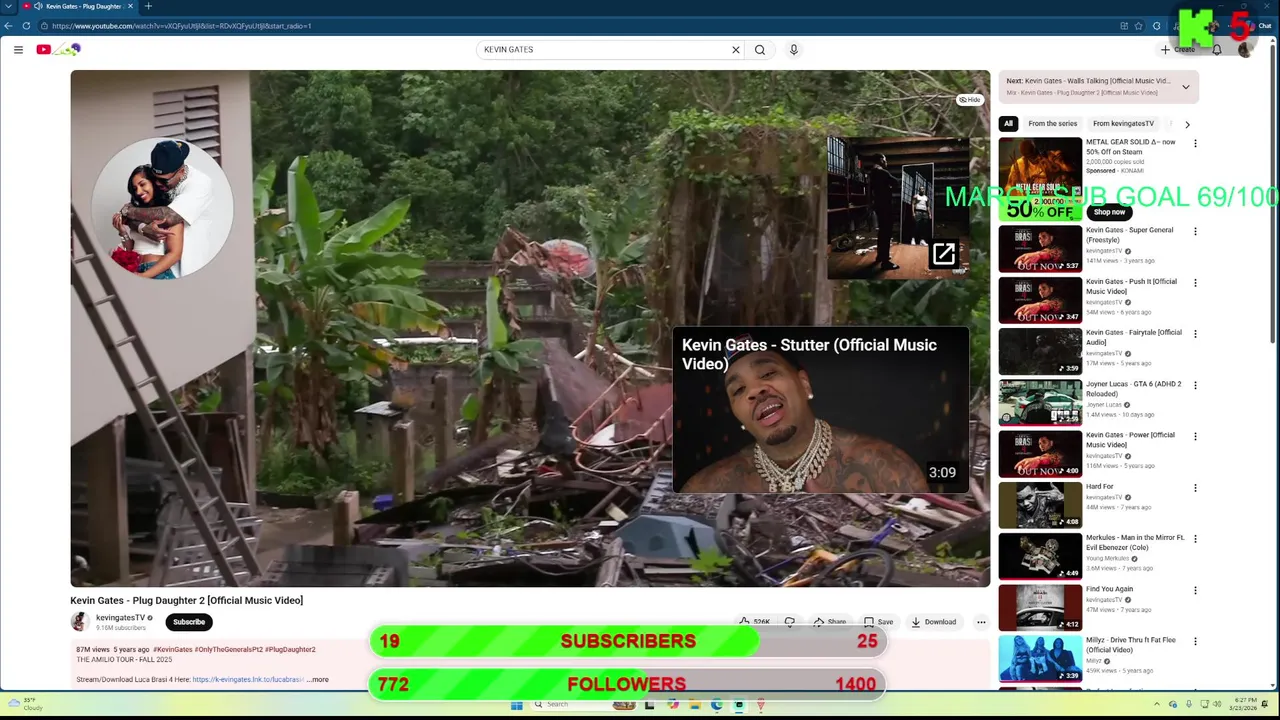This screenshot has width=1280, height=720.
Task: Open Merkules - Man in the Mirror thumbnail
Action: pyautogui.click(x=1040, y=556)
